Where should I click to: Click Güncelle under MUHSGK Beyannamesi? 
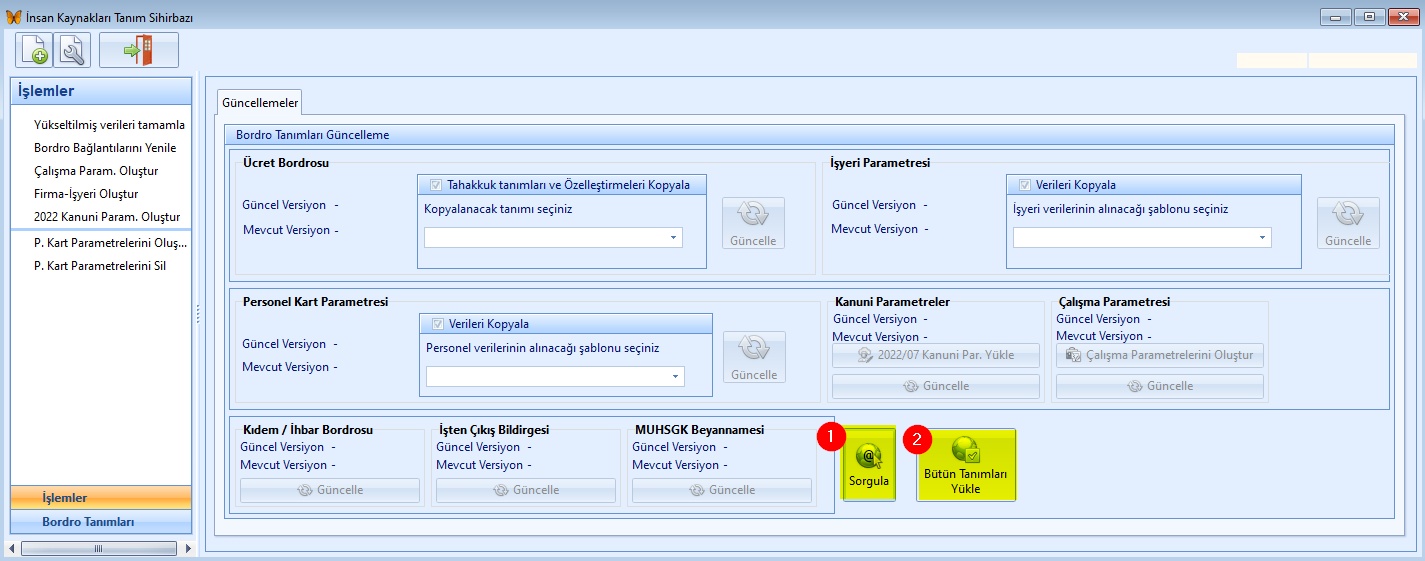pos(722,490)
